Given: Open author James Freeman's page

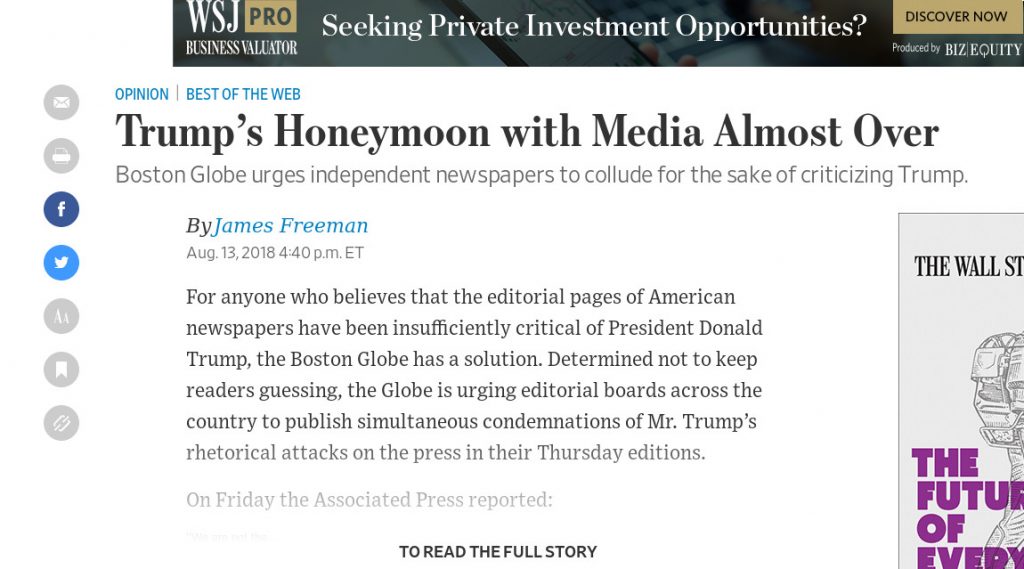Looking at the screenshot, I should click(x=290, y=225).
